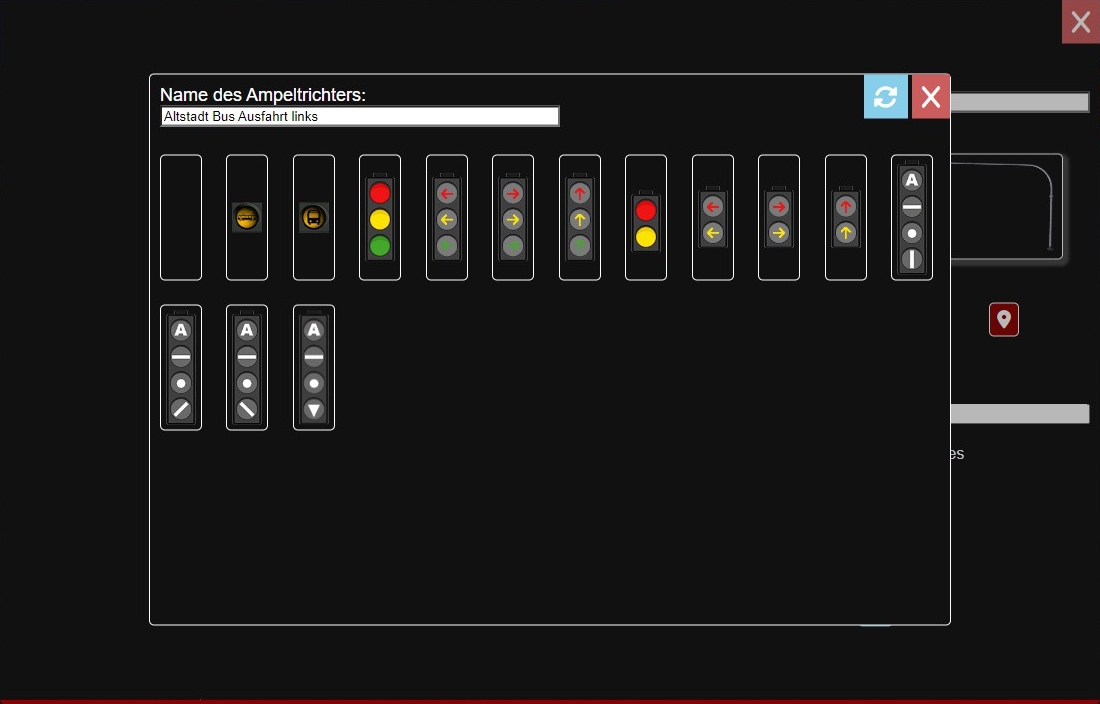
Task: Click the red location marker button
Action: pyautogui.click(x=1004, y=319)
